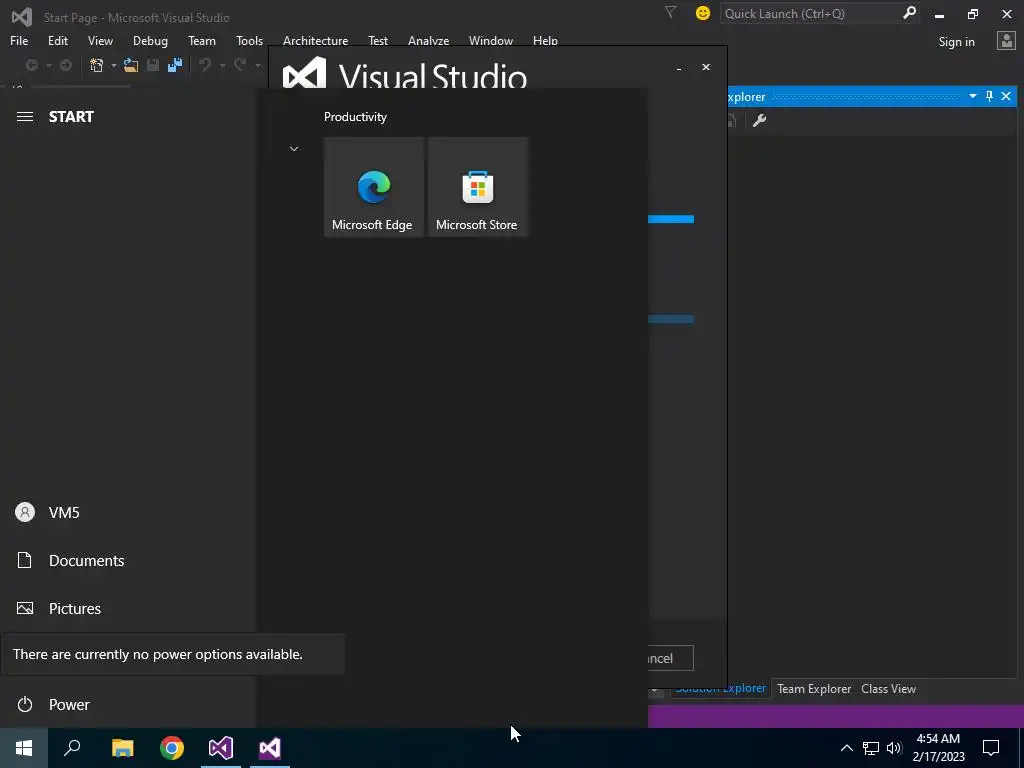Click the Power button in Start menu
Screen dimensions: 1024x768
coord(127,704)
